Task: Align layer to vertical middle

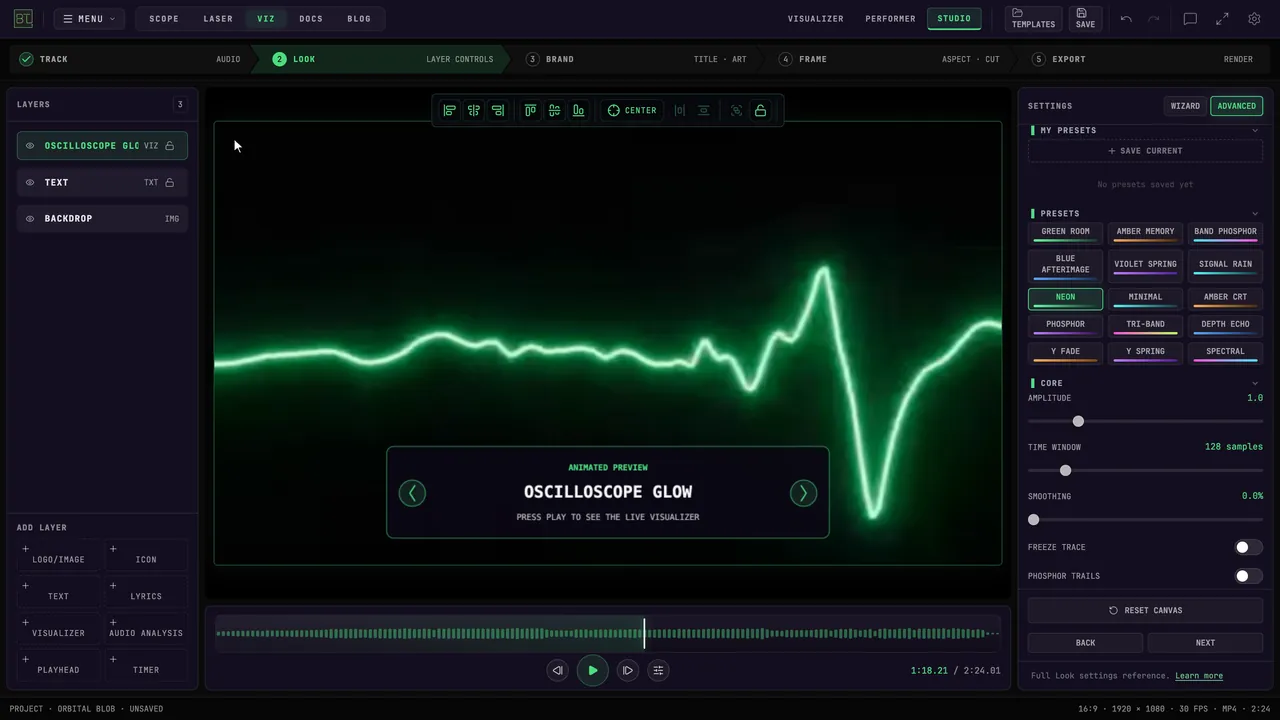Action: (554, 110)
